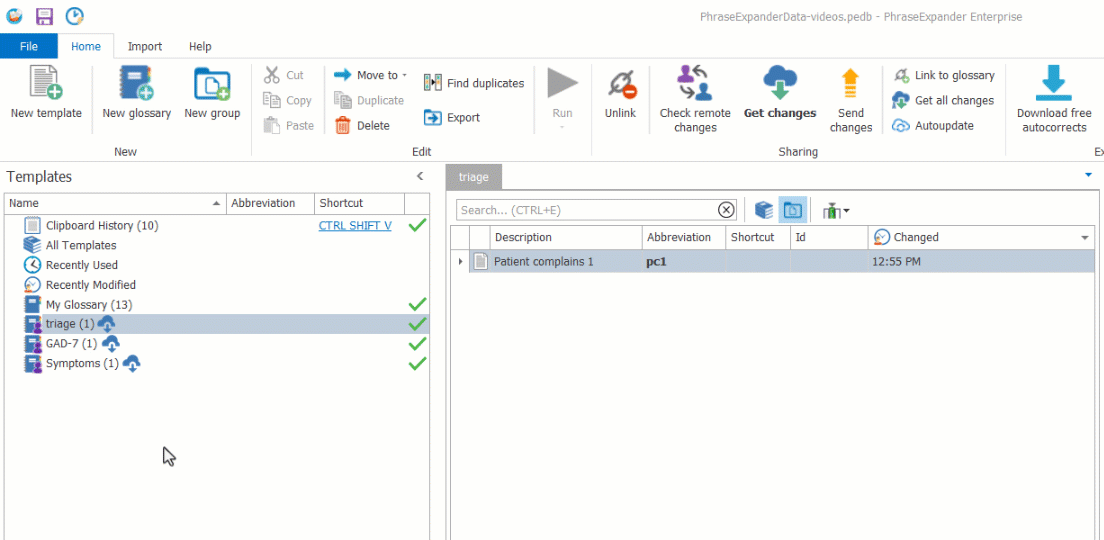Toggle Symptoms green checkmark

click(x=418, y=363)
